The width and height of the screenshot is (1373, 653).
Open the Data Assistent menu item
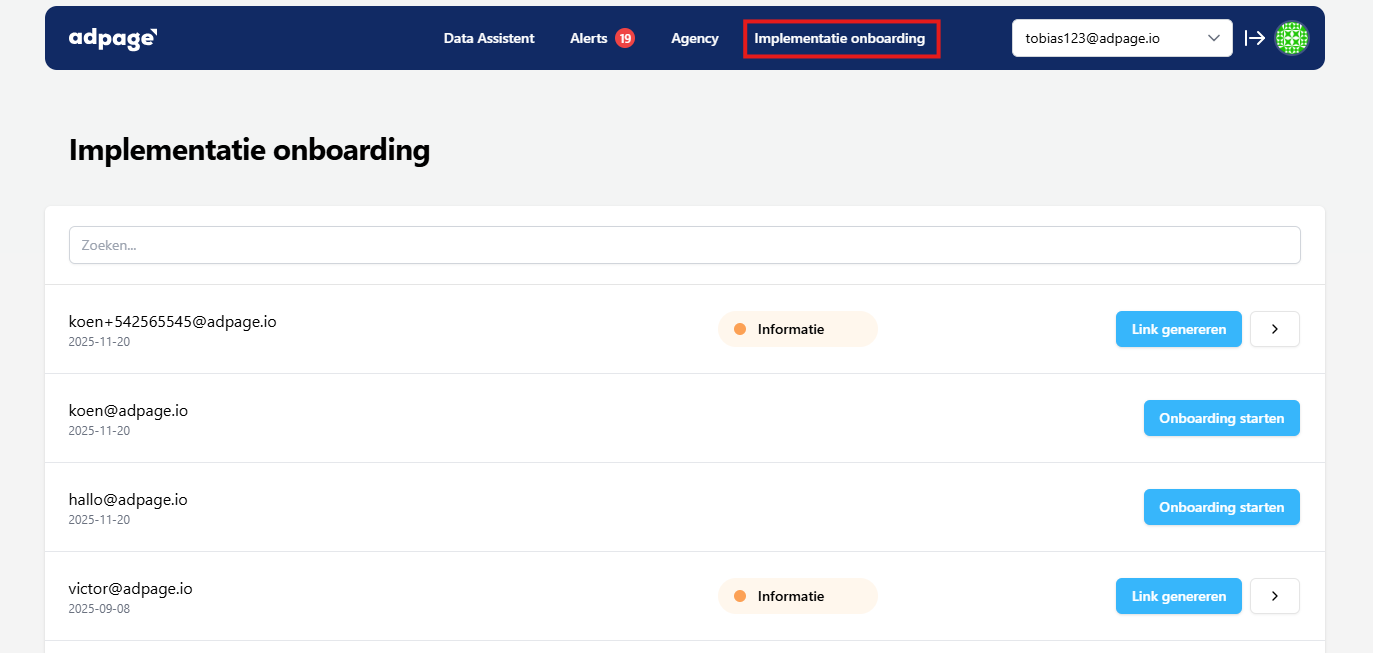pyautogui.click(x=489, y=38)
